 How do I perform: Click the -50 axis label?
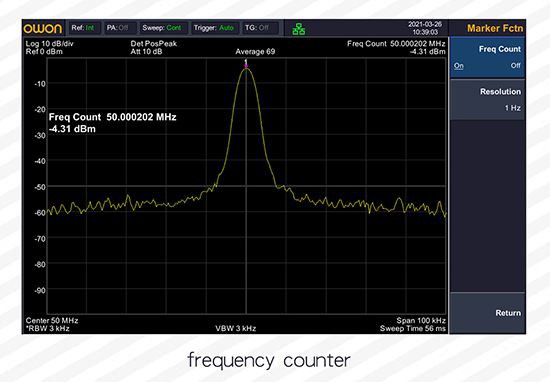(40, 187)
